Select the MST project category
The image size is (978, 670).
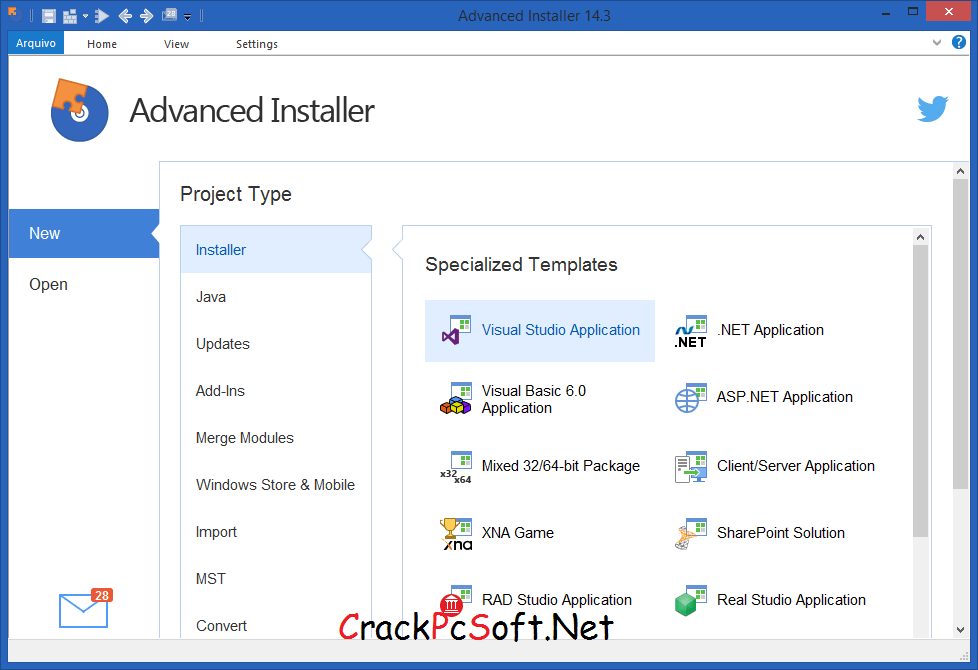click(x=276, y=579)
